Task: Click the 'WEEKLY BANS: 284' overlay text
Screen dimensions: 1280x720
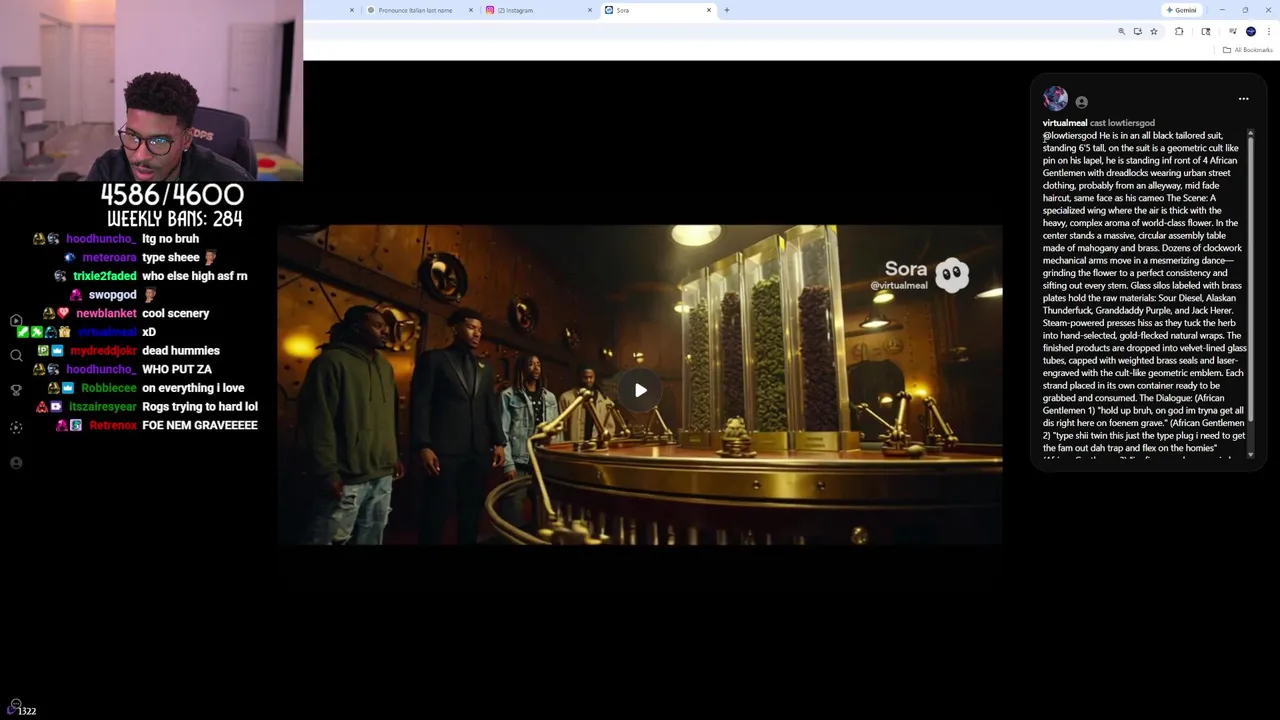Action: pos(175,219)
